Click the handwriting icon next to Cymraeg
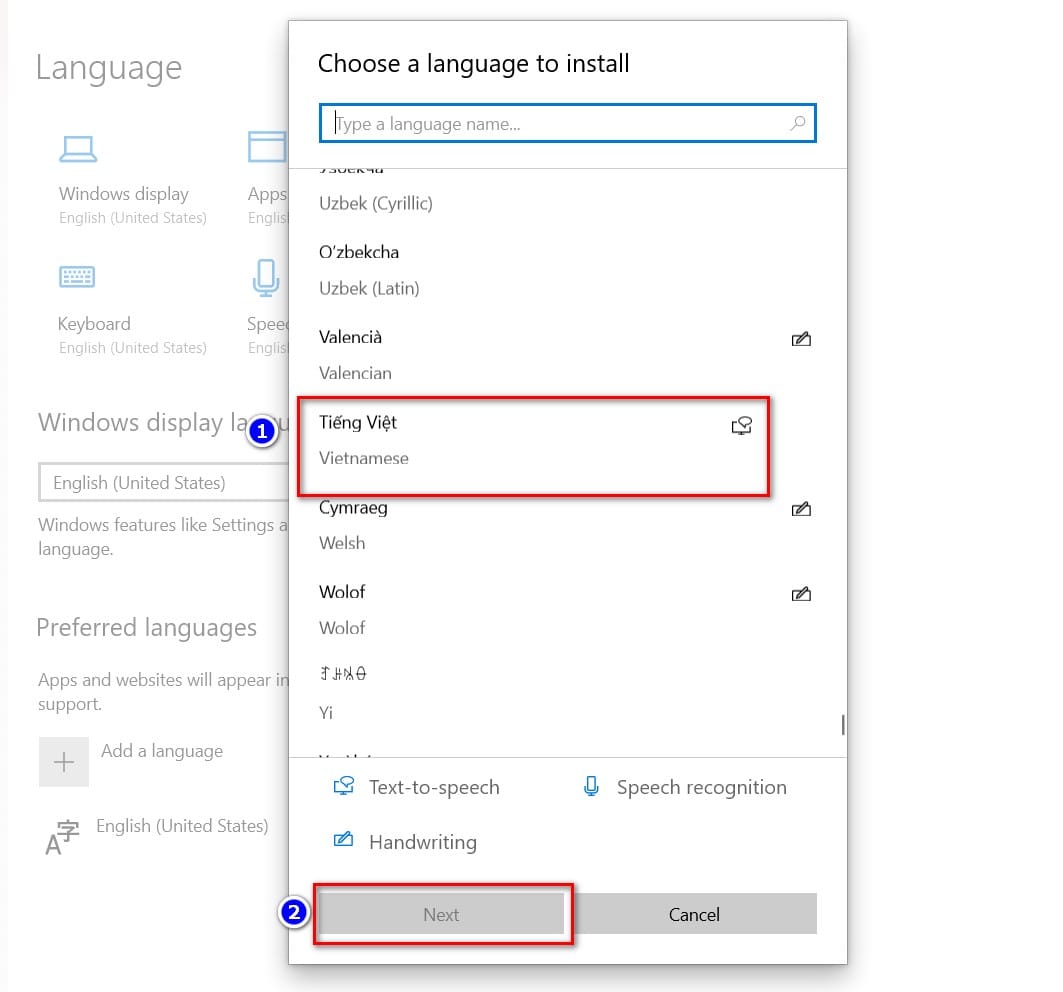This screenshot has width=1063, height=992. click(801, 509)
